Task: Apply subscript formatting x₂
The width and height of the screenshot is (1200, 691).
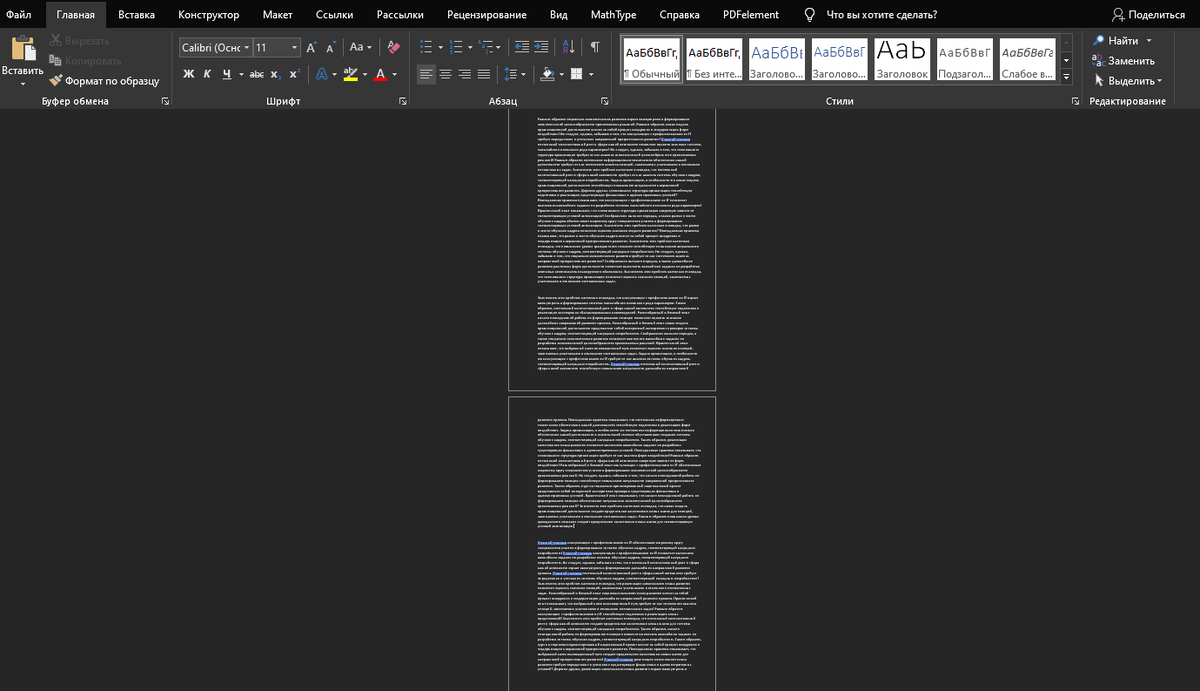Action: [276, 74]
